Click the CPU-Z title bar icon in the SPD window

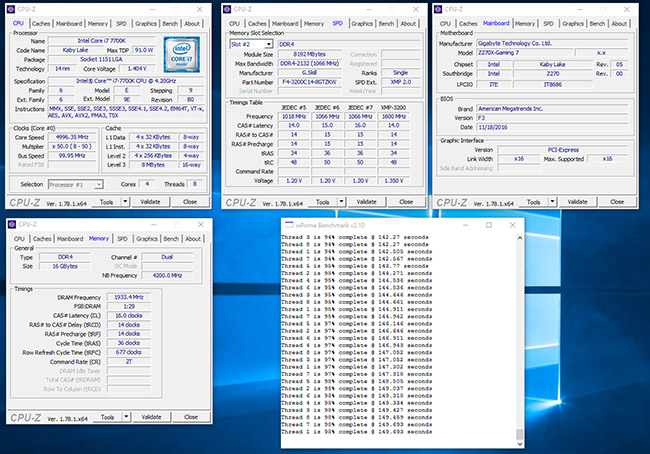tap(228, 7)
